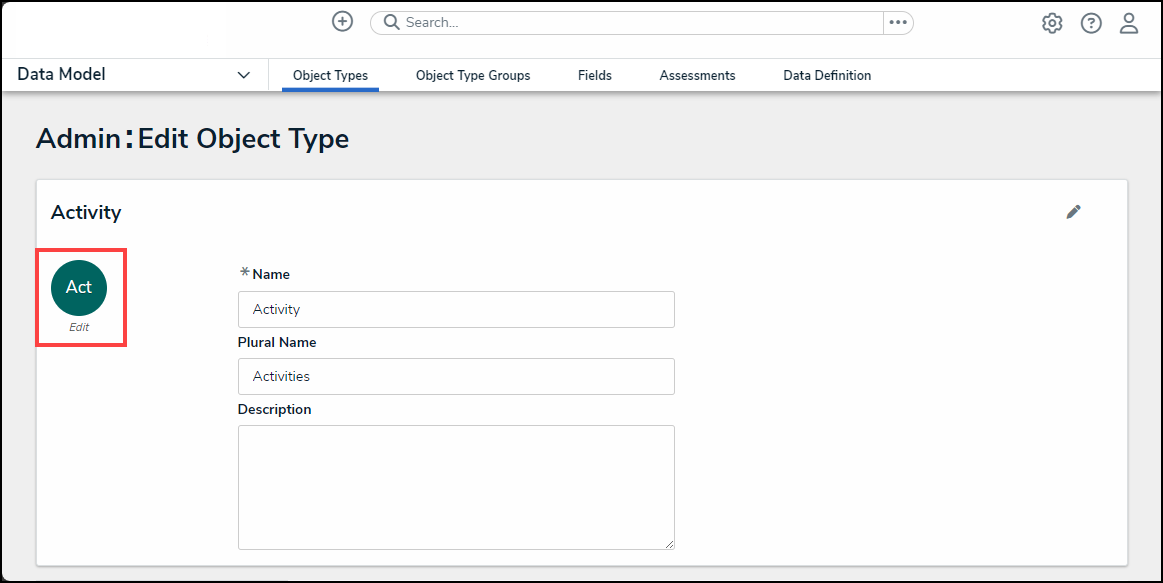Select the Assessments tab
The width and height of the screenshot is (1163, 583).
697,76
